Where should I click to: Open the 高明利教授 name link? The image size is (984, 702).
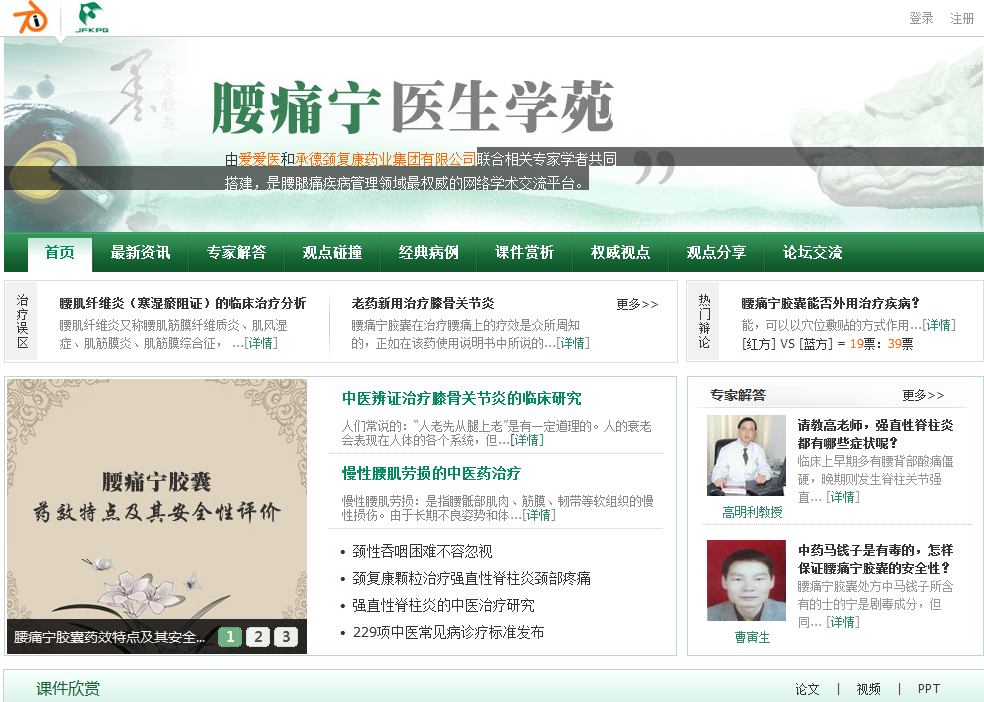(x=752, y=513)
